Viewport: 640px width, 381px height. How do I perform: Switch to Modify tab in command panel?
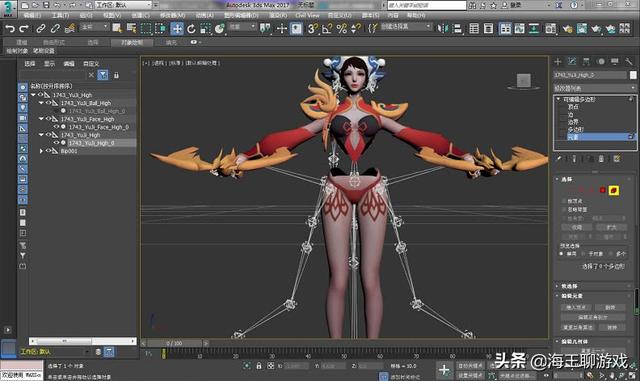coord(572,62)
